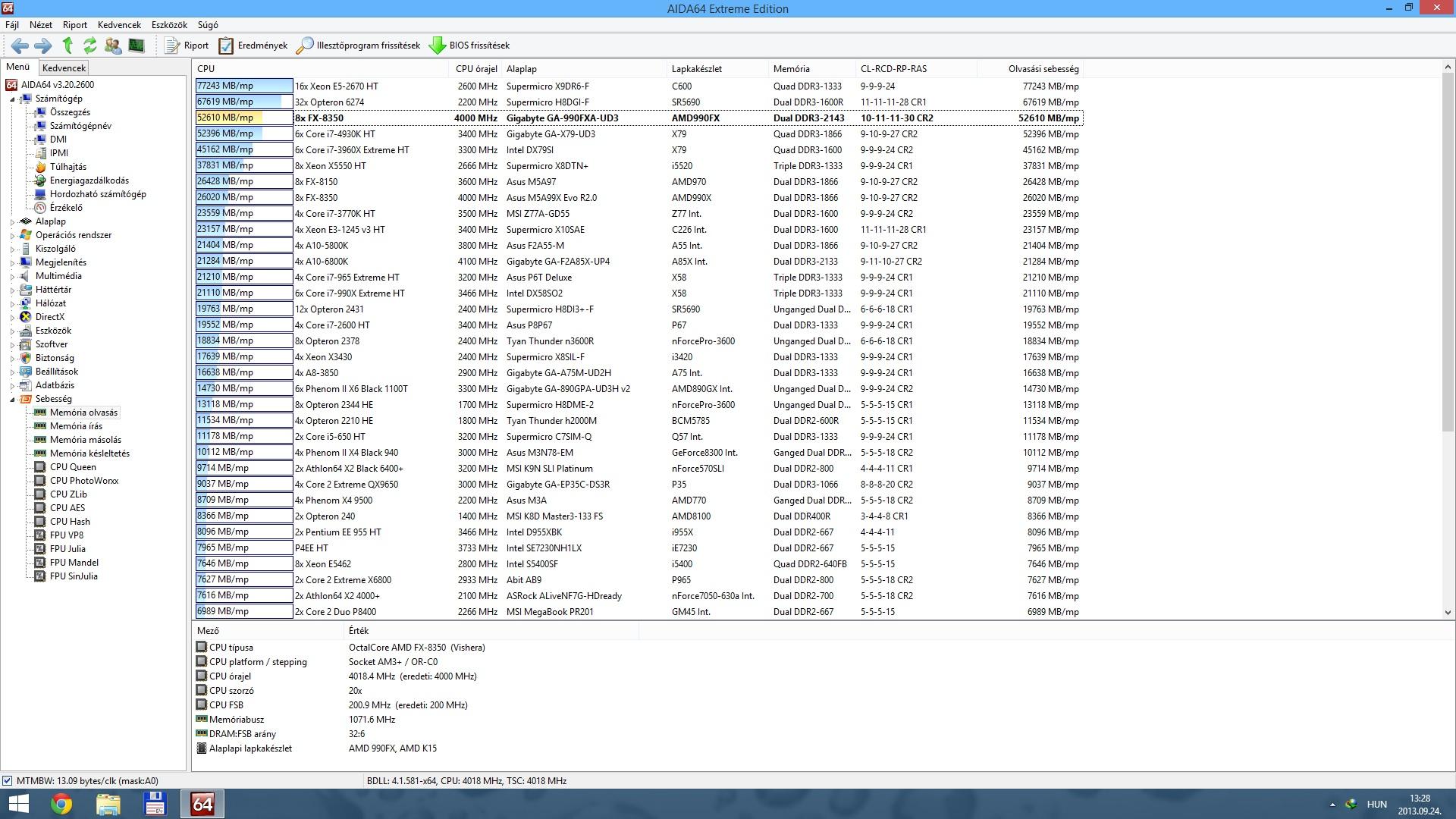Expand the Alaplap tree node

(x=12, y=222)
